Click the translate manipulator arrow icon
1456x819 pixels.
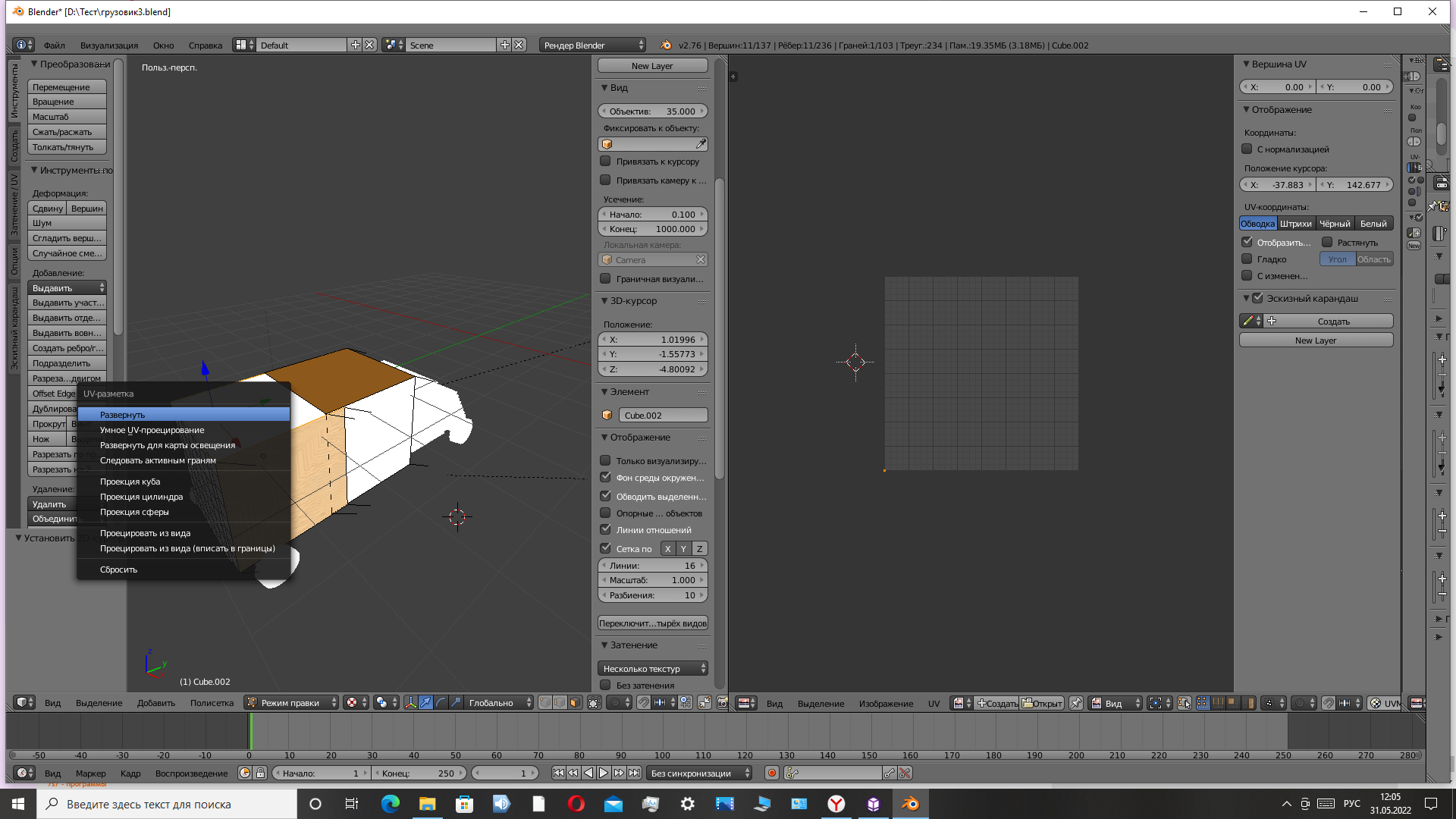point(425,703)
